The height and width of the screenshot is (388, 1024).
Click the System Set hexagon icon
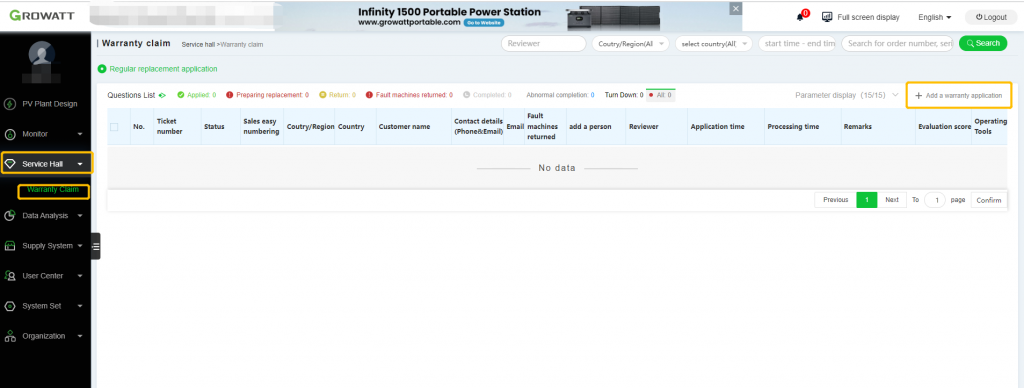[x=10, y=306]
